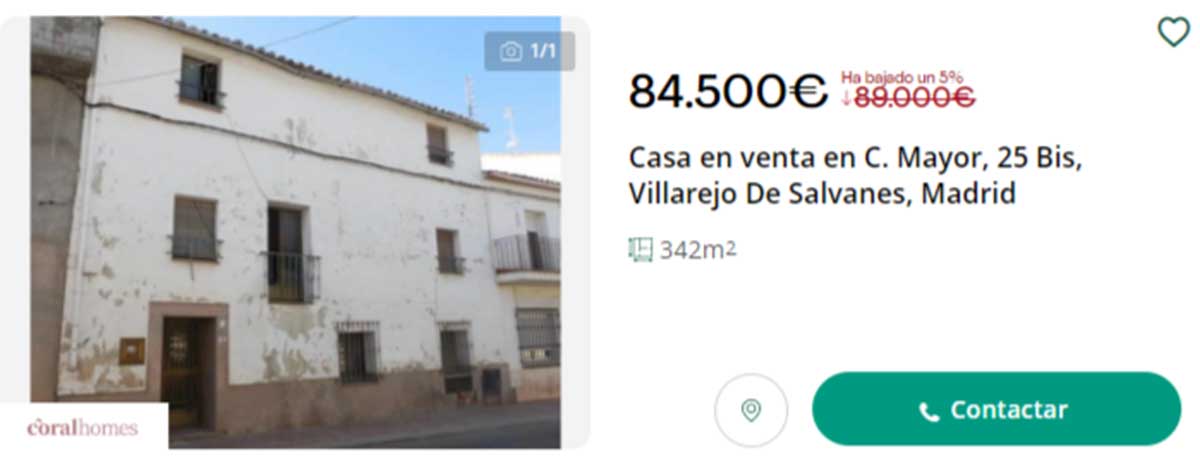Click the camera icon on the photo
1200x464 pixels.
(511, 51)
